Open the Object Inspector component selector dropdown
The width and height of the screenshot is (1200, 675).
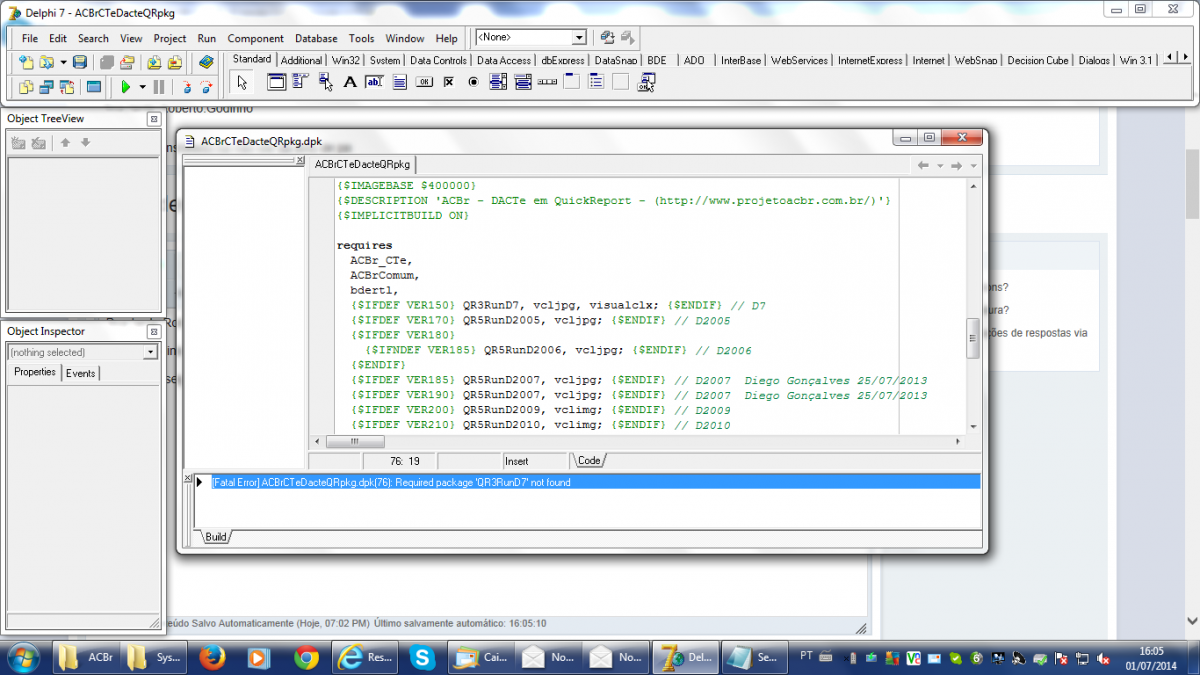click(150, 352)
